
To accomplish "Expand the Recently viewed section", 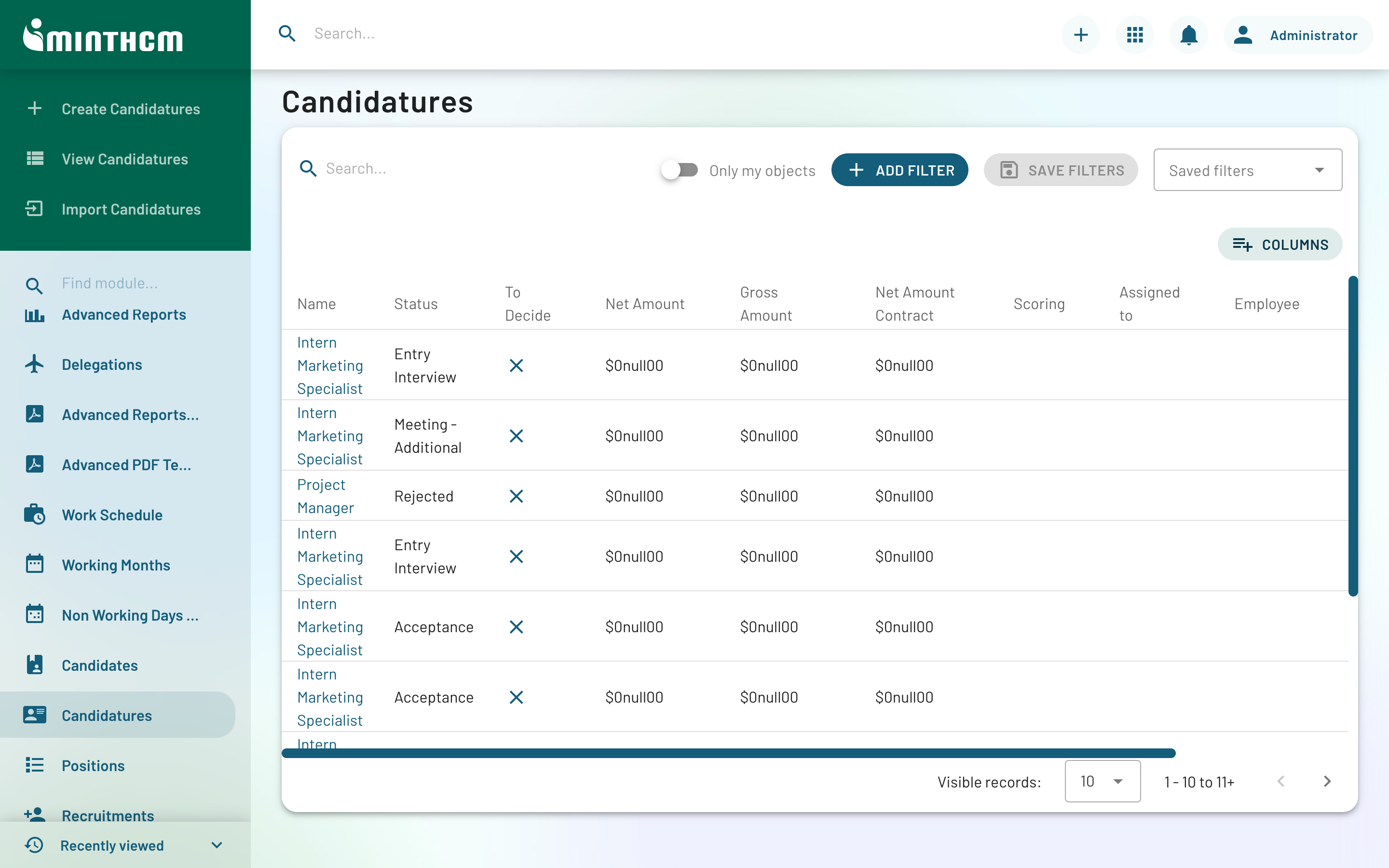I will 217,845.
